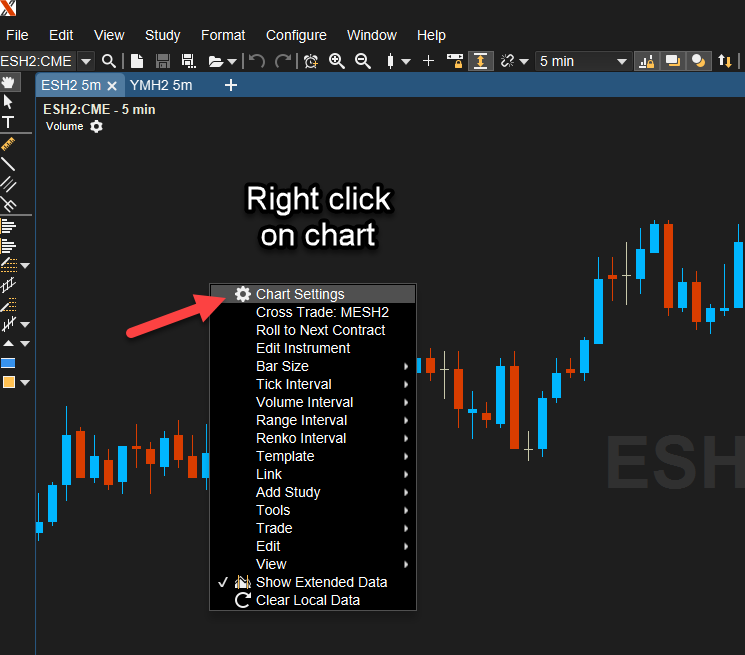The height and width of the screenshot is (655, 745).
Task: Open the 5 min bar size dropdown
Action: pos(583,61)
